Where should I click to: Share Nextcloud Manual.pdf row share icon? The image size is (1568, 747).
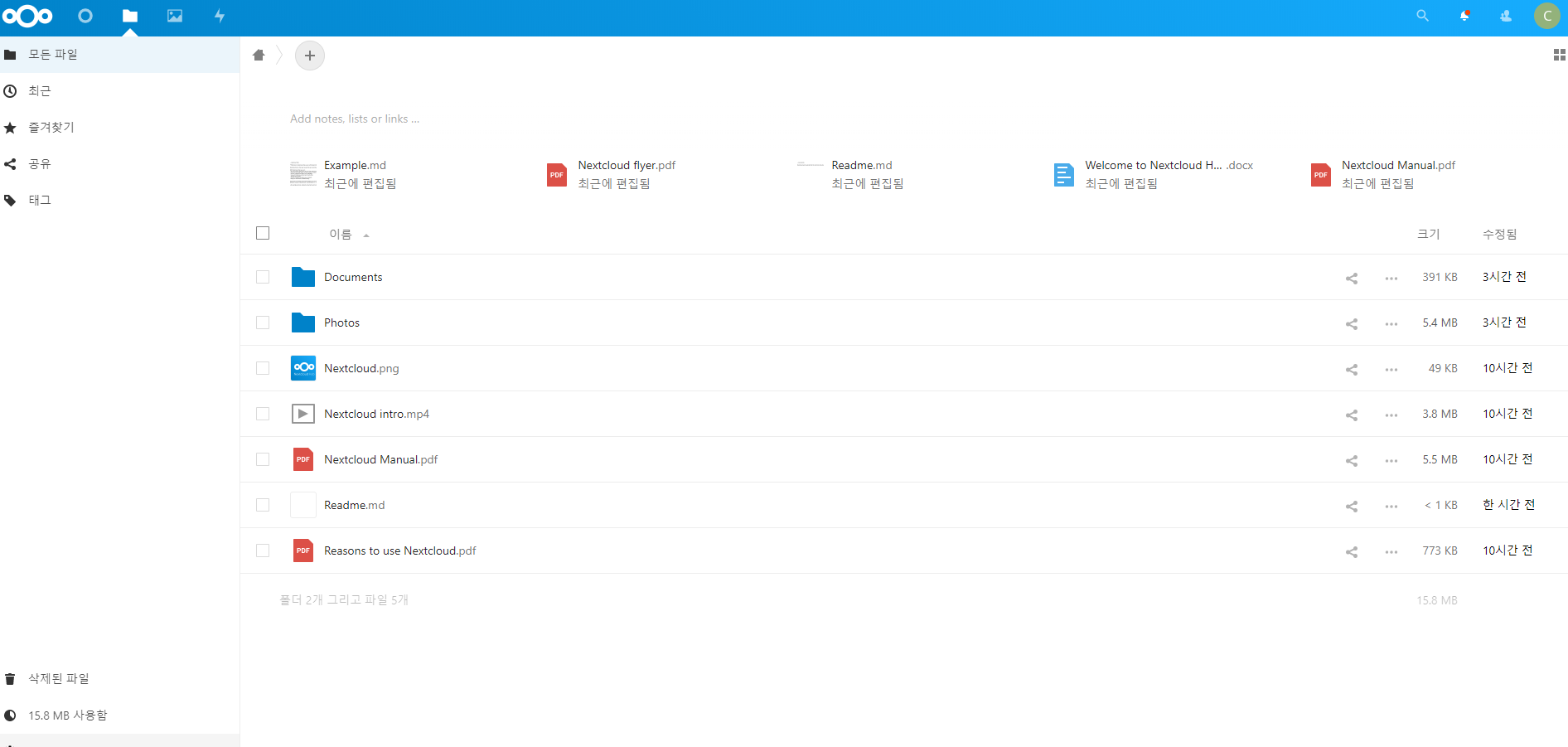tap(1352, 460)
